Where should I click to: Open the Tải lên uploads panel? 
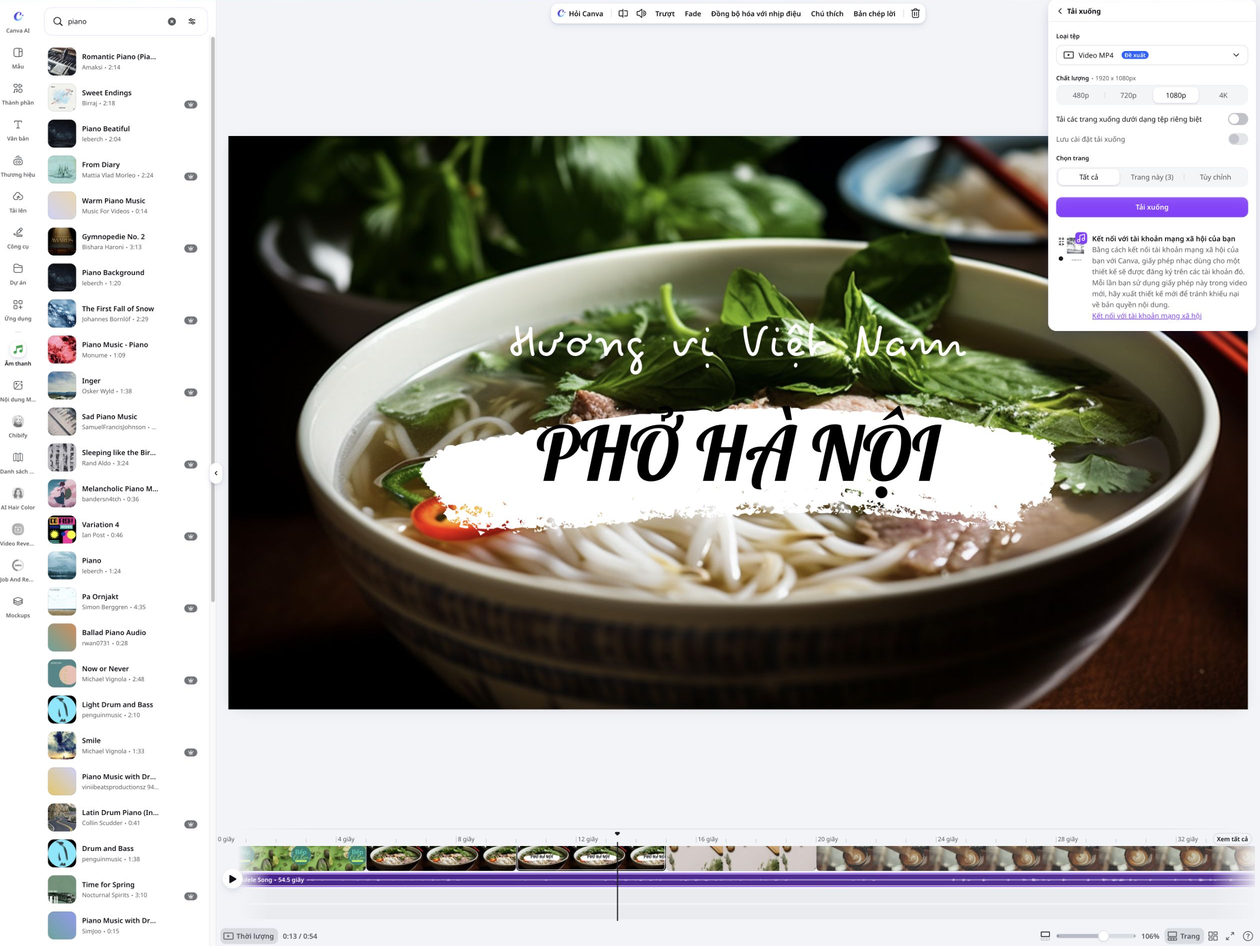pyautogui.click(x=18, y=201)
